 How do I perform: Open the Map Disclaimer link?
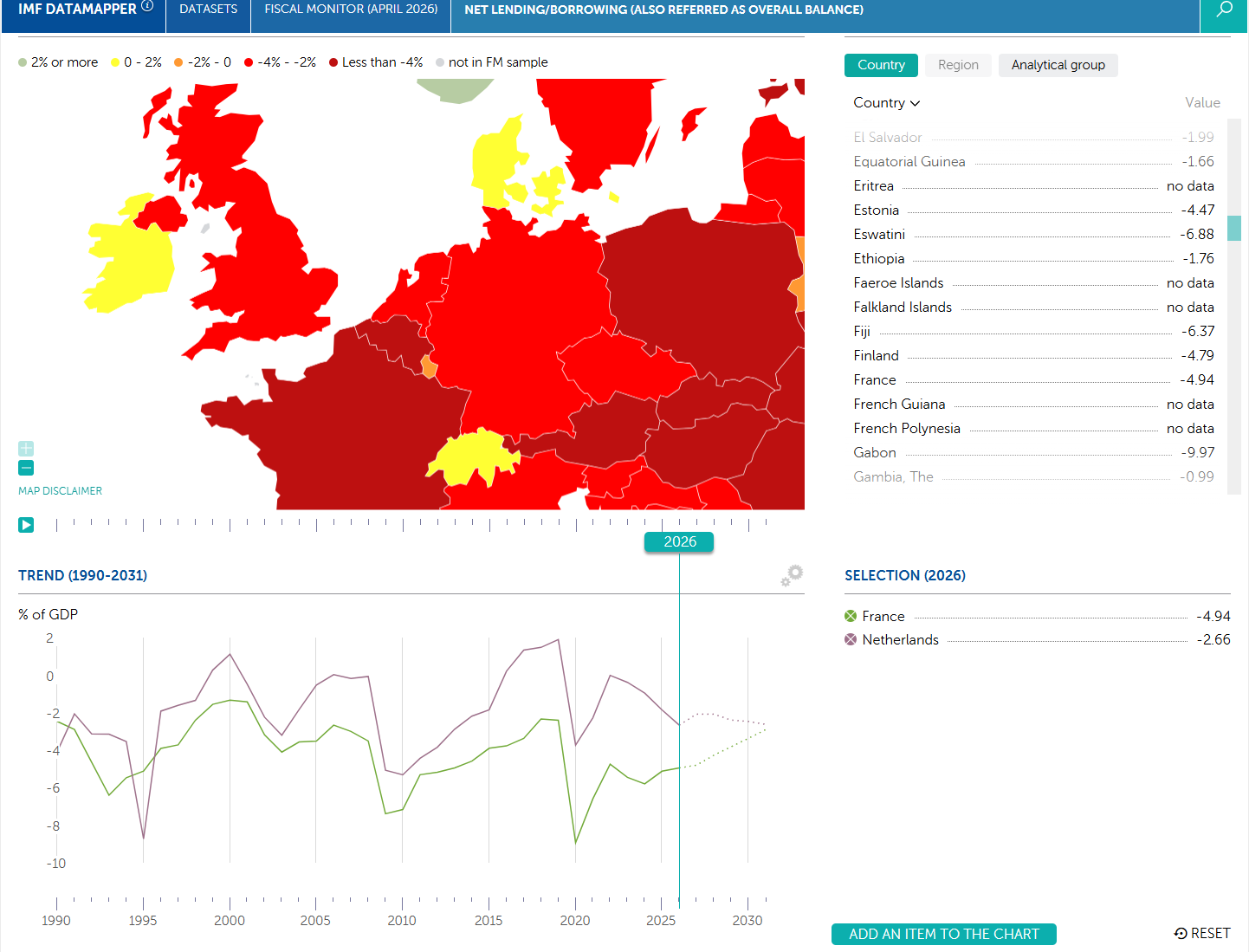[60, 490]
